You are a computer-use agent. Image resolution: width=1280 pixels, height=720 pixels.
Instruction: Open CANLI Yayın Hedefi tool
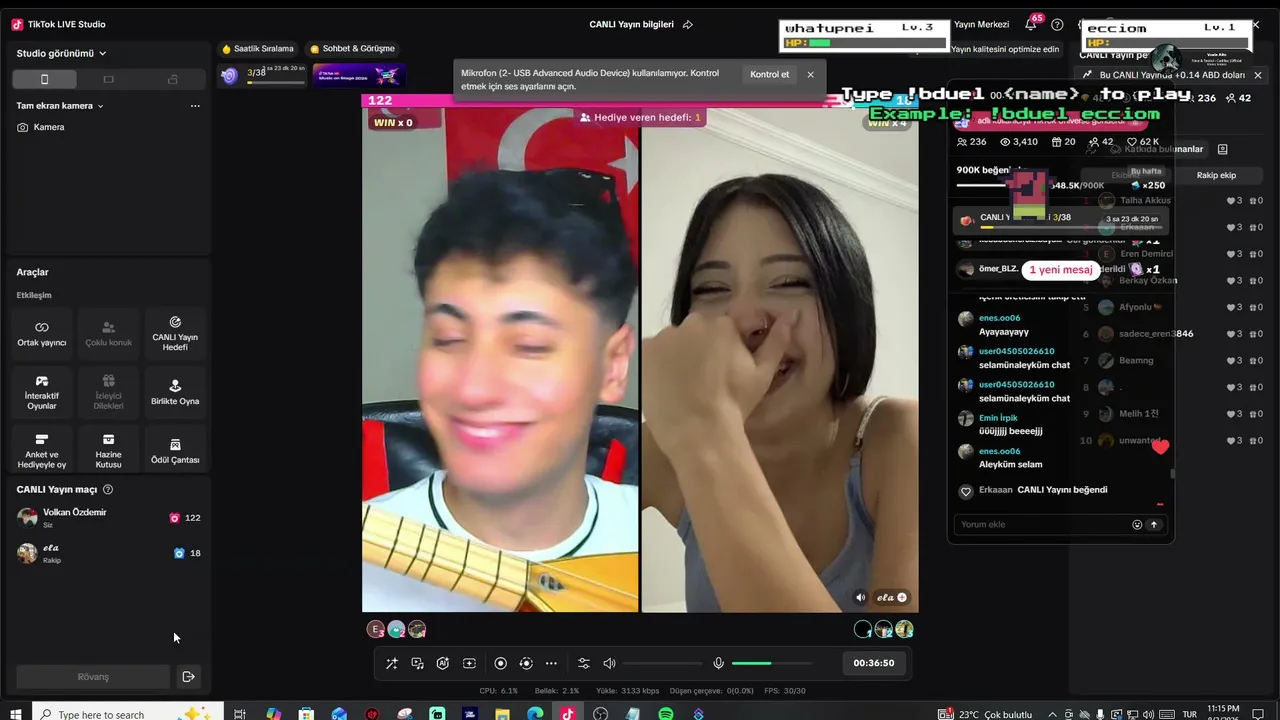pyautogui.click(x=175, y=334)
